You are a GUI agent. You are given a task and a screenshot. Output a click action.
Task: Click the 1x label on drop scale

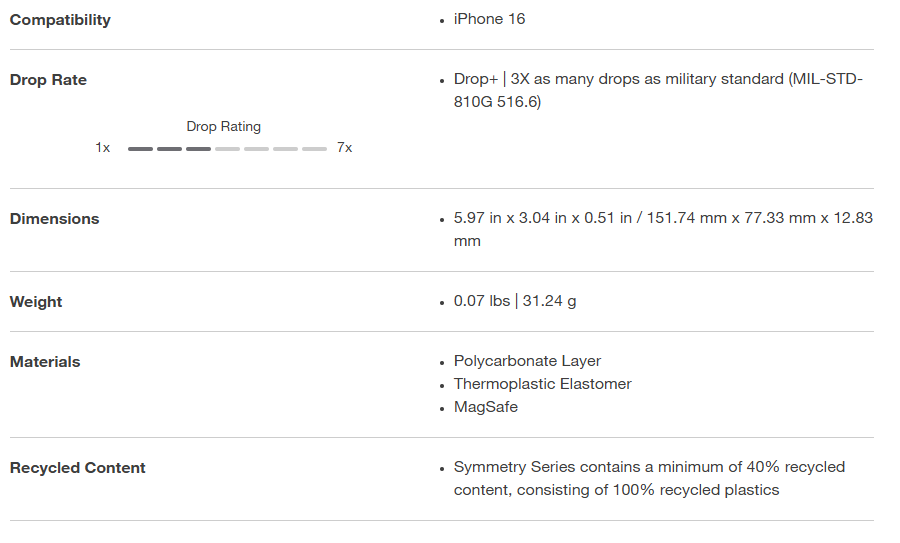[103, 148]
